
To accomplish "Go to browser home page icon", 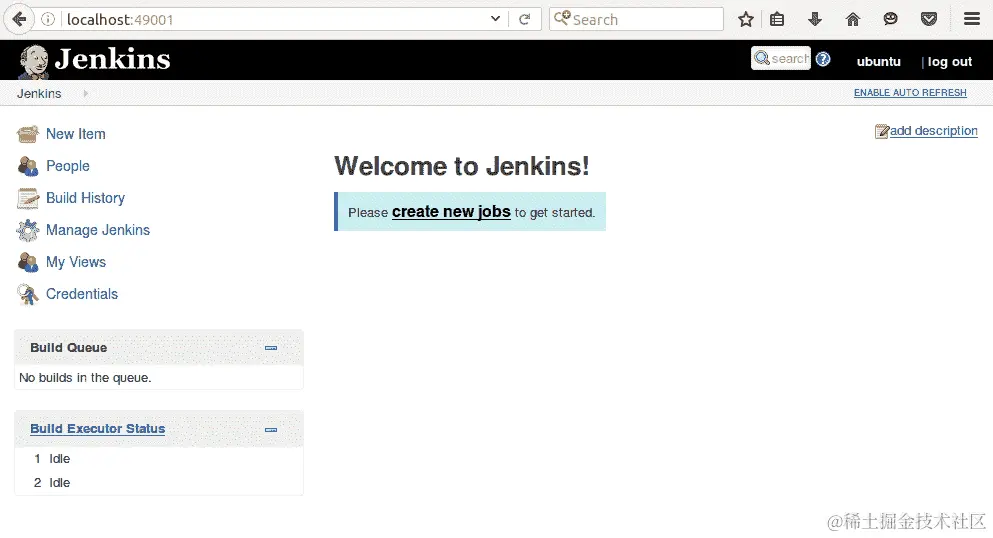I will pos(853,19).
